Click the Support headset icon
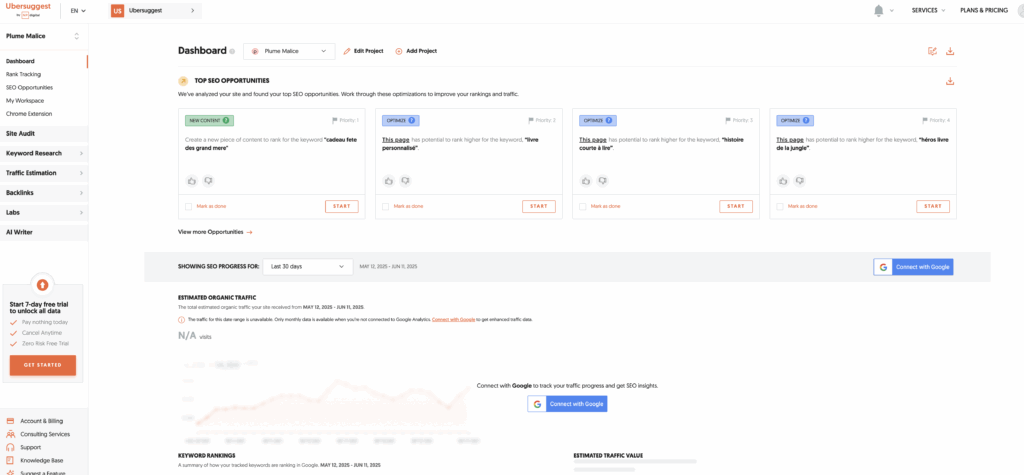The image size is (1024, 475). tap(10, 448)
